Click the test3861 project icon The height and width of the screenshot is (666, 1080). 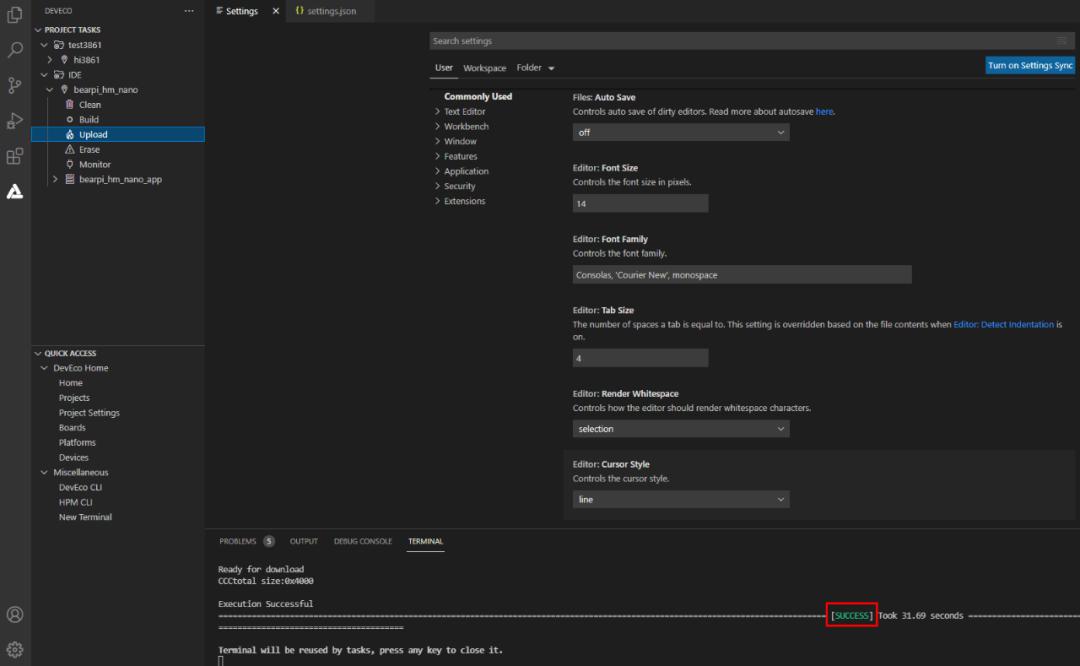(x=59, y=45)
